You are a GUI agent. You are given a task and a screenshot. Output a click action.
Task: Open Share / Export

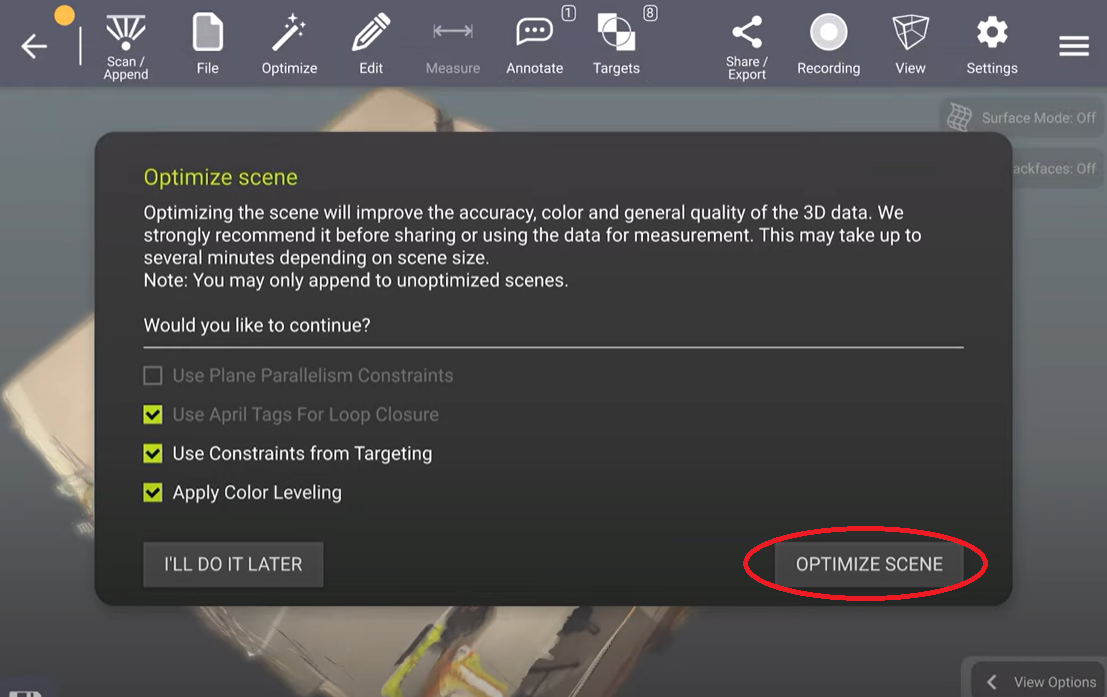pos(747,47)
